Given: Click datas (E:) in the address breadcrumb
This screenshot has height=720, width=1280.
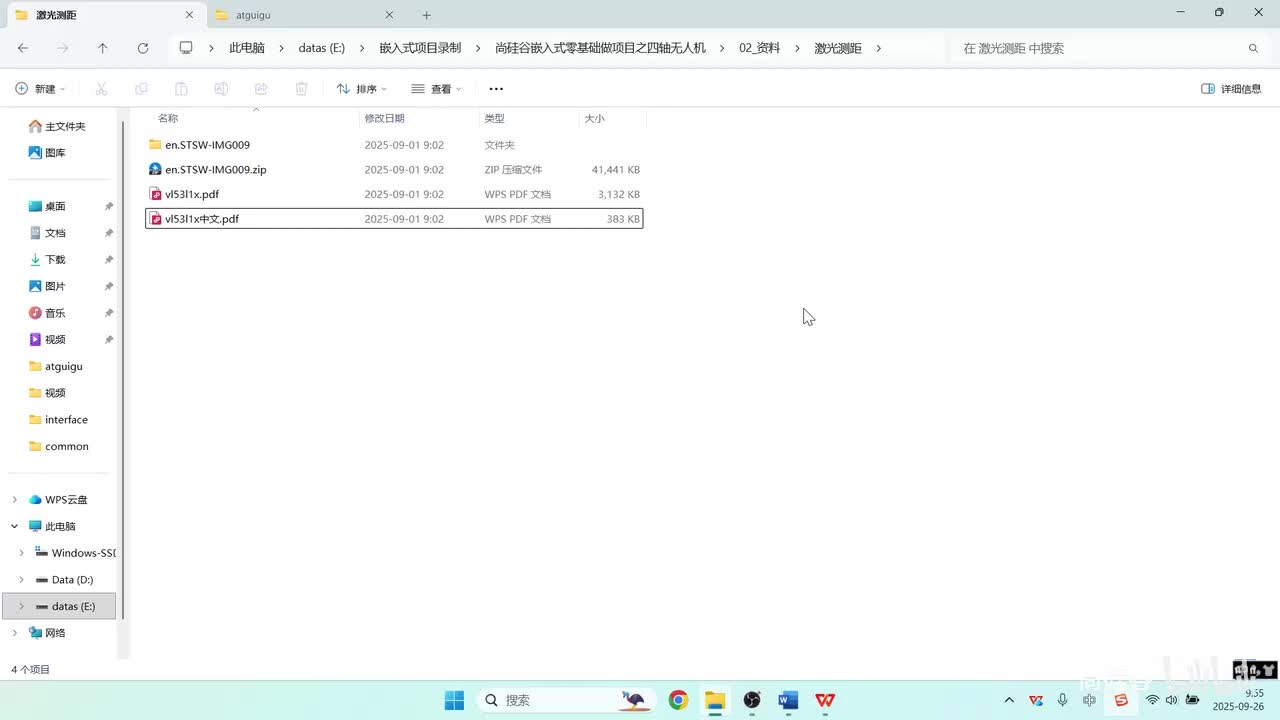Looking at the screenshot, I should tap(322, 48).
